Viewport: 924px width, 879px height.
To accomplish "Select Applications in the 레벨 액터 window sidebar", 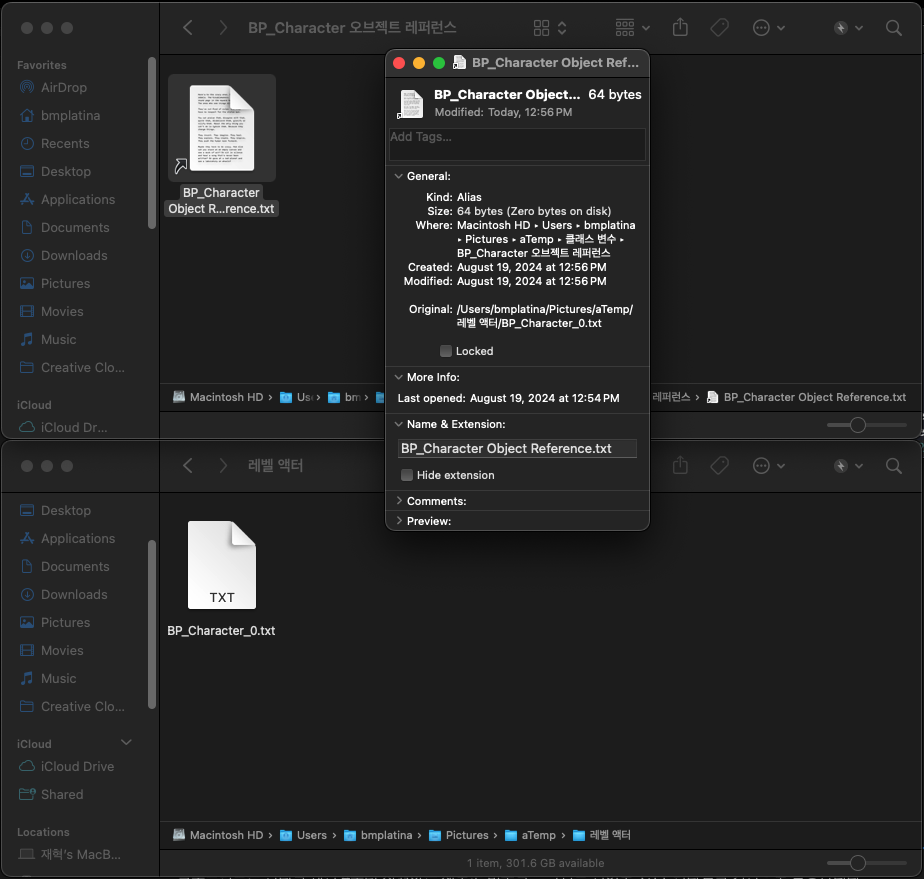I will click(78, 538).
